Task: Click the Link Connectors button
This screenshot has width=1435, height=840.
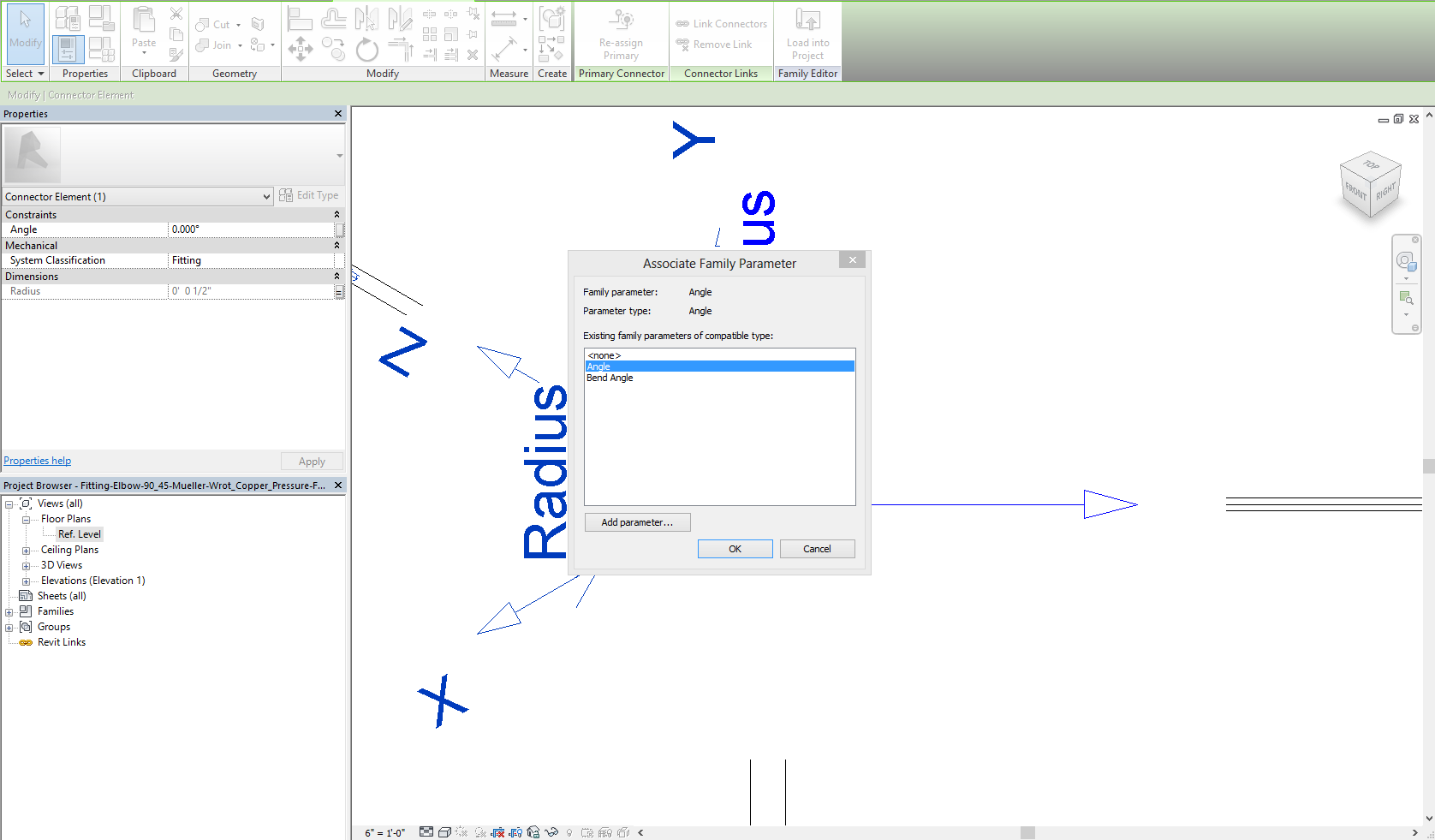Action: [x=721, y=24]
